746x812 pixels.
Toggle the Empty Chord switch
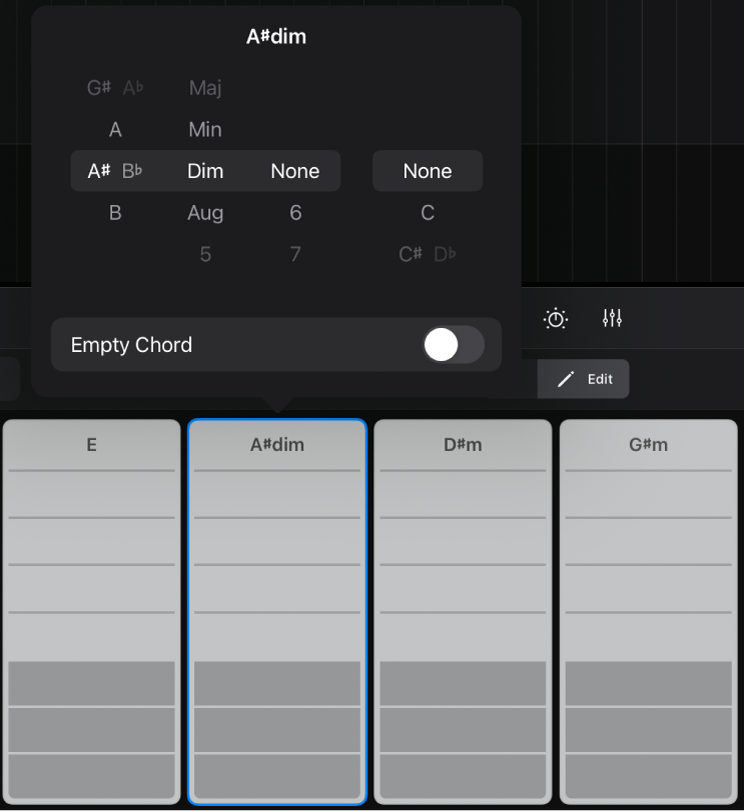pyautogui.click(x=454, y=345)
